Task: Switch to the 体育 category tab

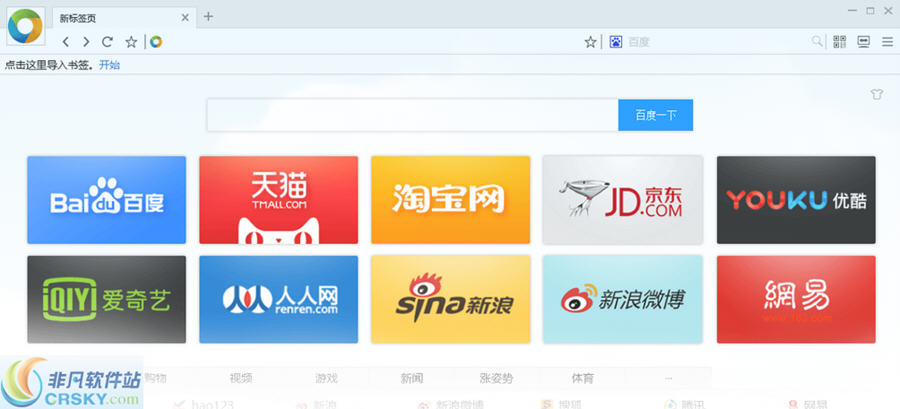Action: click(583, 378)
